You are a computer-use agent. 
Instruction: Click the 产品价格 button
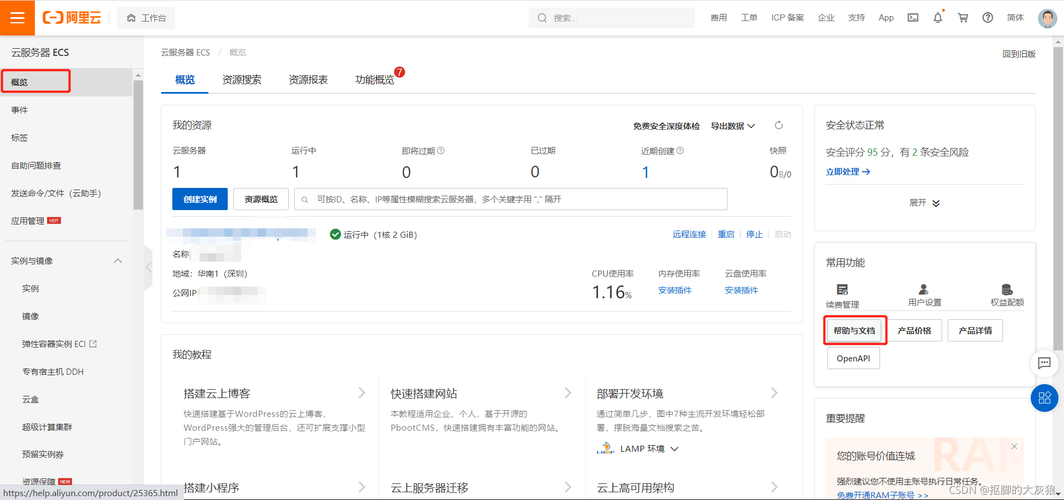(x=915, y=331)
